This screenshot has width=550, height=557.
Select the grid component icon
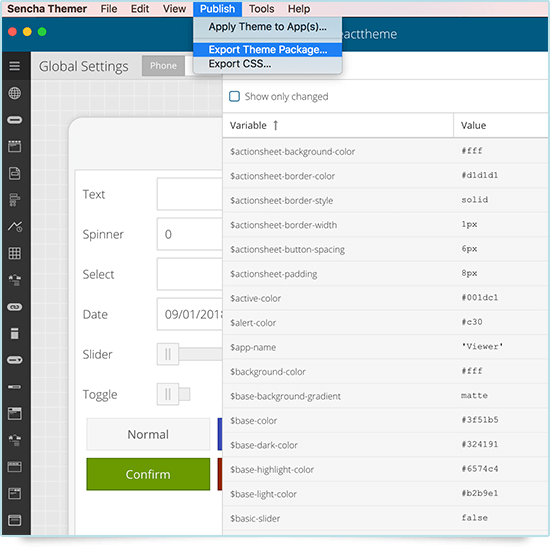coord(15,253)
